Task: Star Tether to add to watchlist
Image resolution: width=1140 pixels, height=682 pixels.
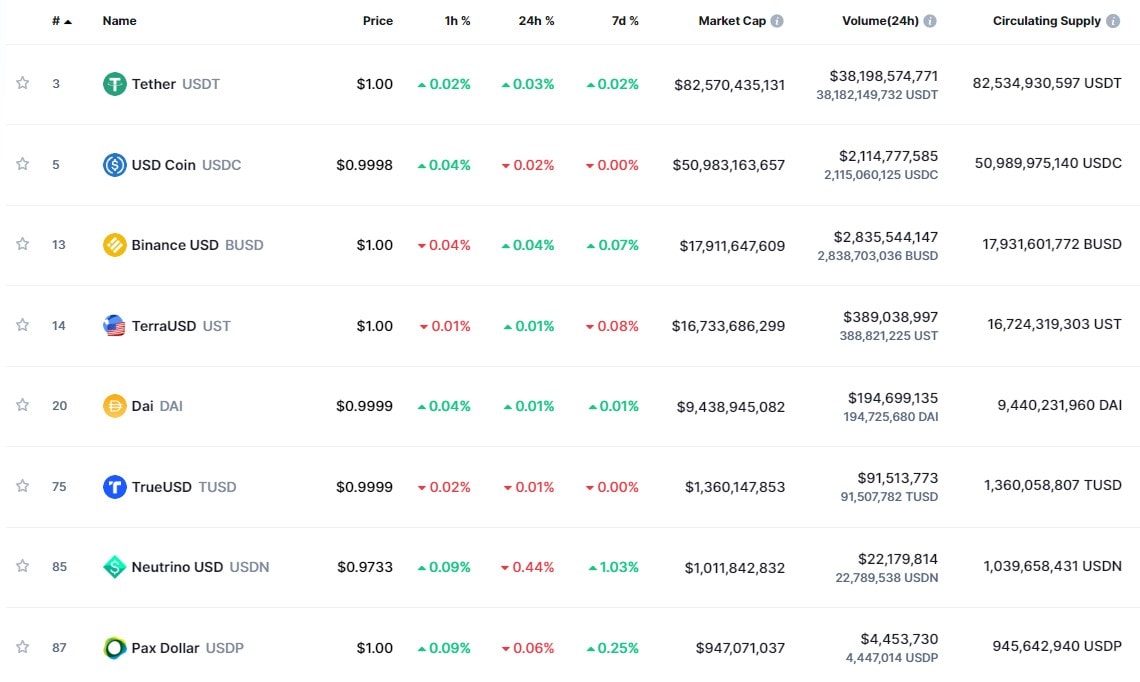Action: pyautogui.click(x=22, y=83)
